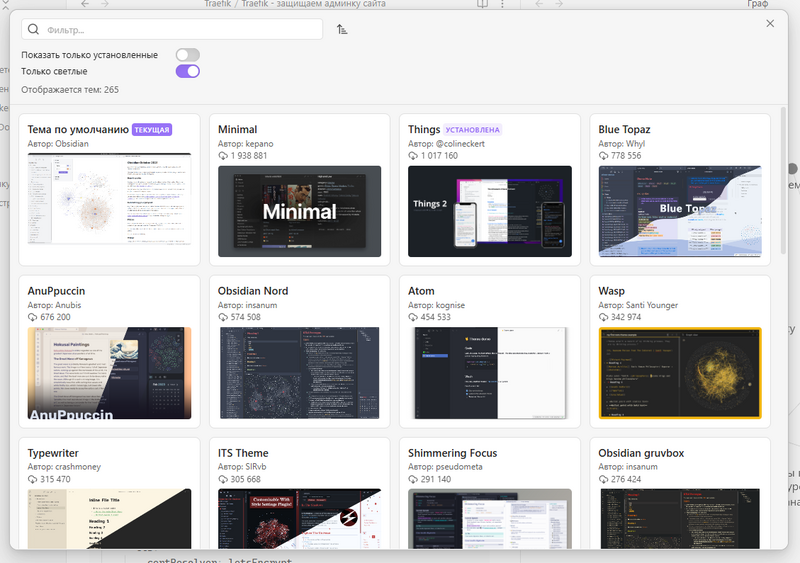The width and height of the screenshot is (800, 563).
Task: Open the ITS Theme preview image
Action: click(x=299, y=519)
